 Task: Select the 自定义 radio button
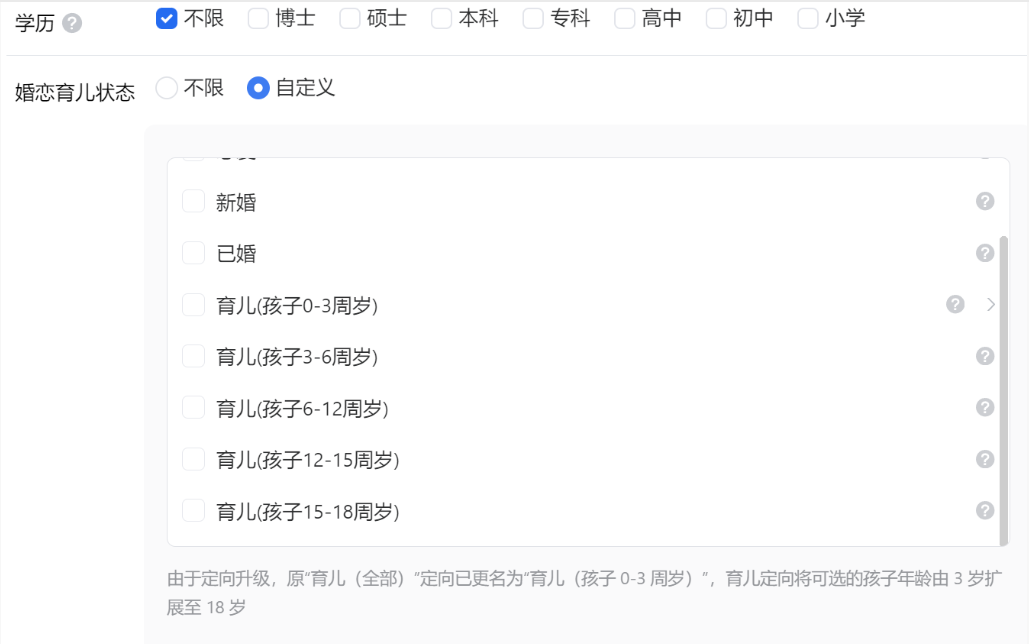click(x=258, y=88)
